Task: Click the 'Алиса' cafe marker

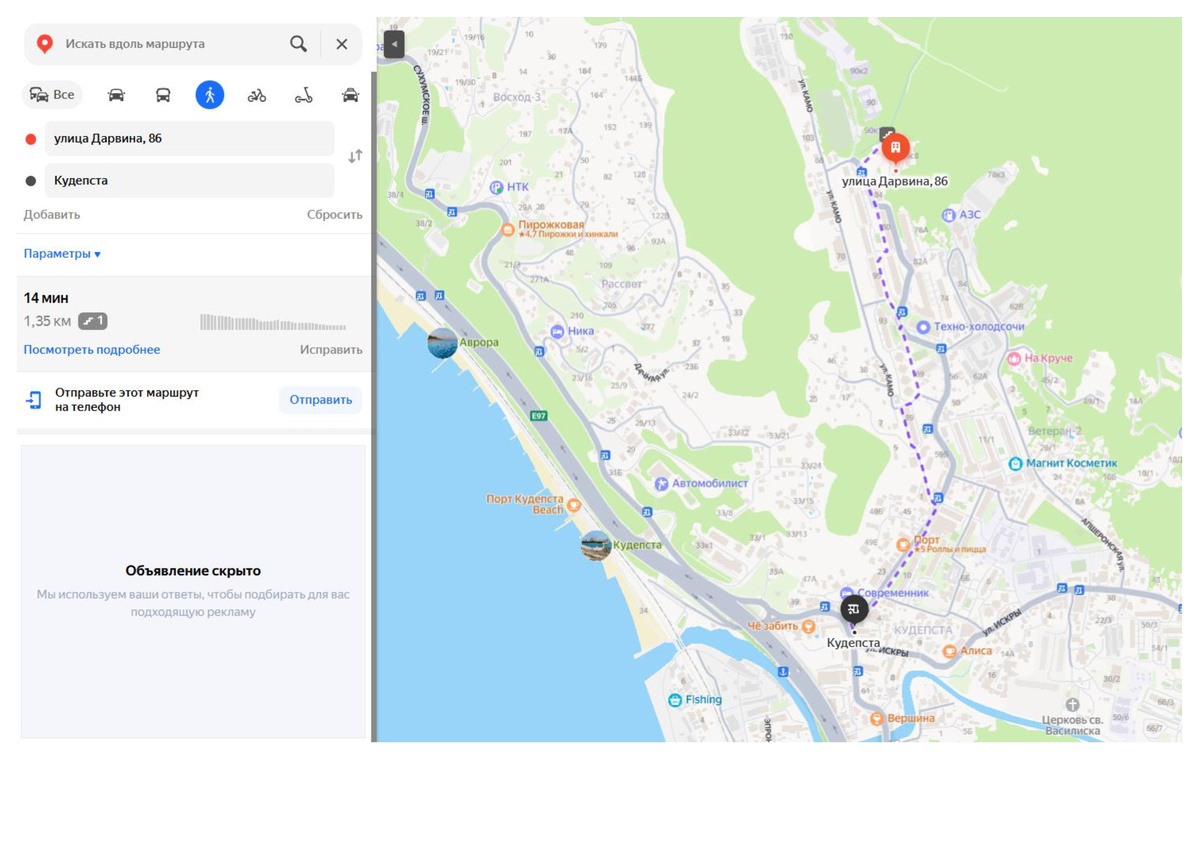Action: click(x=949, y=651)
